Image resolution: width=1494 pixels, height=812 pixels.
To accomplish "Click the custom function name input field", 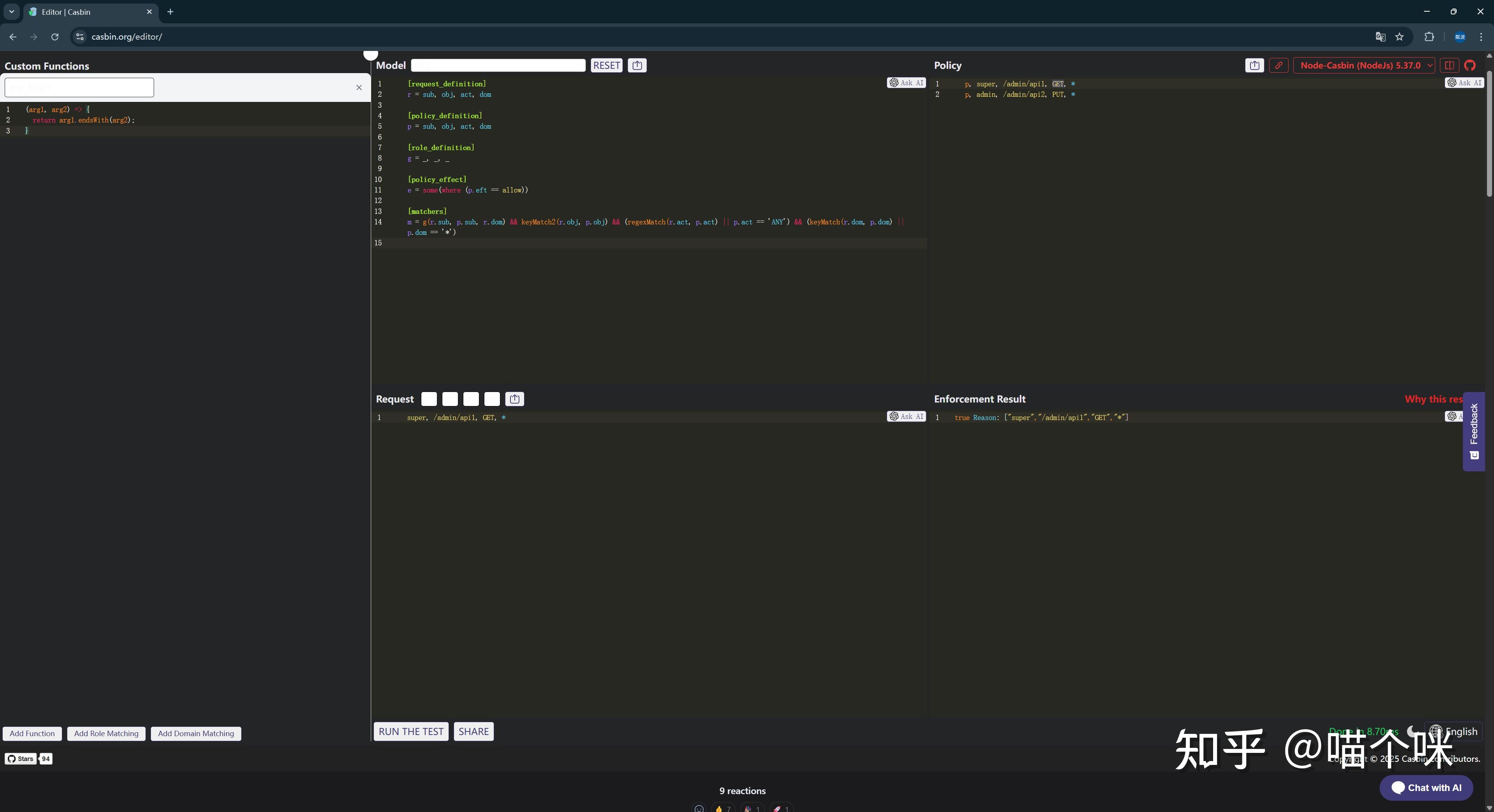I will pyautogui.click(x=79, y=87).
